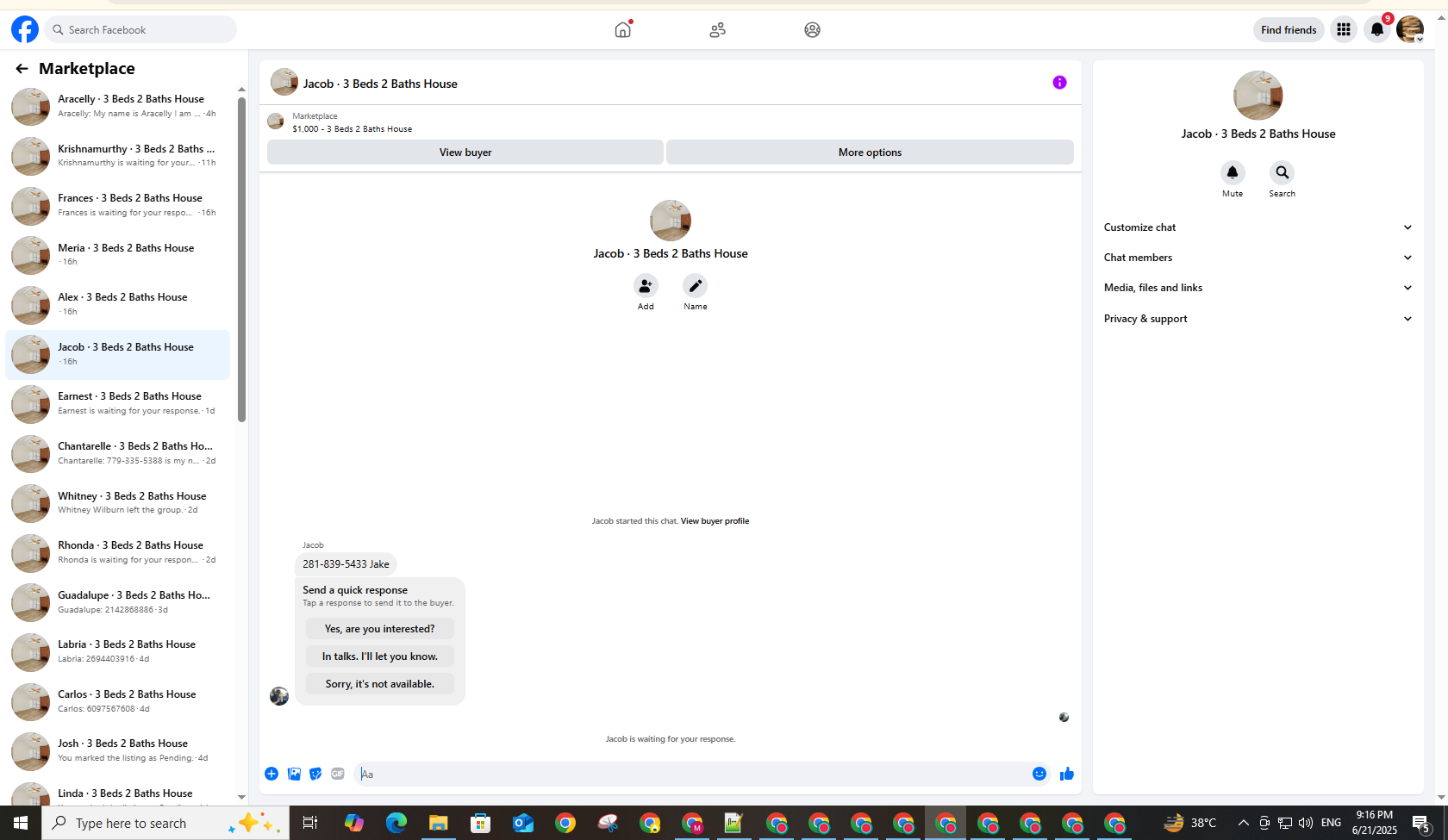Image resolution: width=1448 pixels, height=840 pixels.
Task: Open Outlook from the taskbar
Action: point(523,823)
